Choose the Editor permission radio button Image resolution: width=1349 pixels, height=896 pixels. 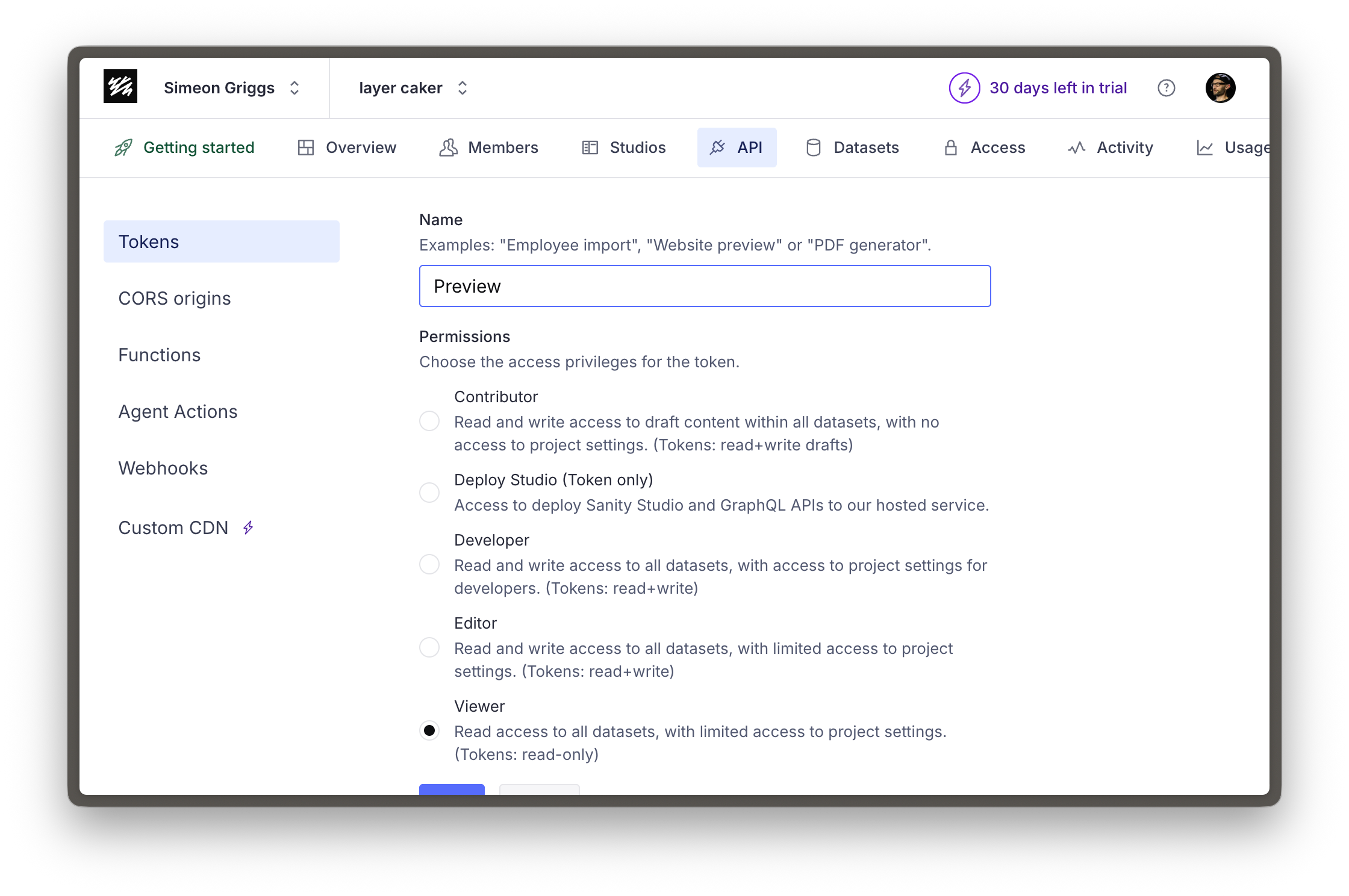429,647
